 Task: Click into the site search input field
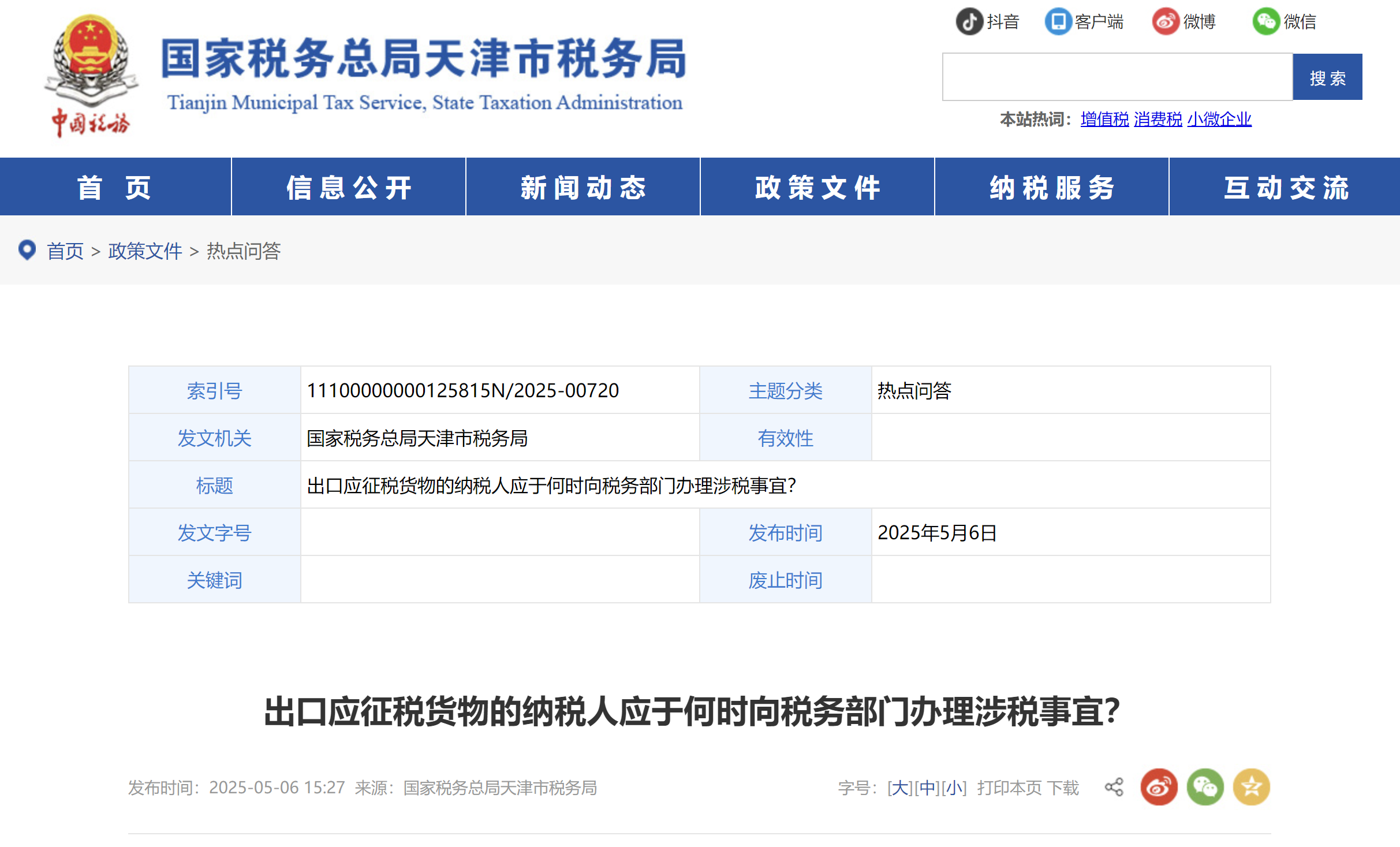(1117, 77)
